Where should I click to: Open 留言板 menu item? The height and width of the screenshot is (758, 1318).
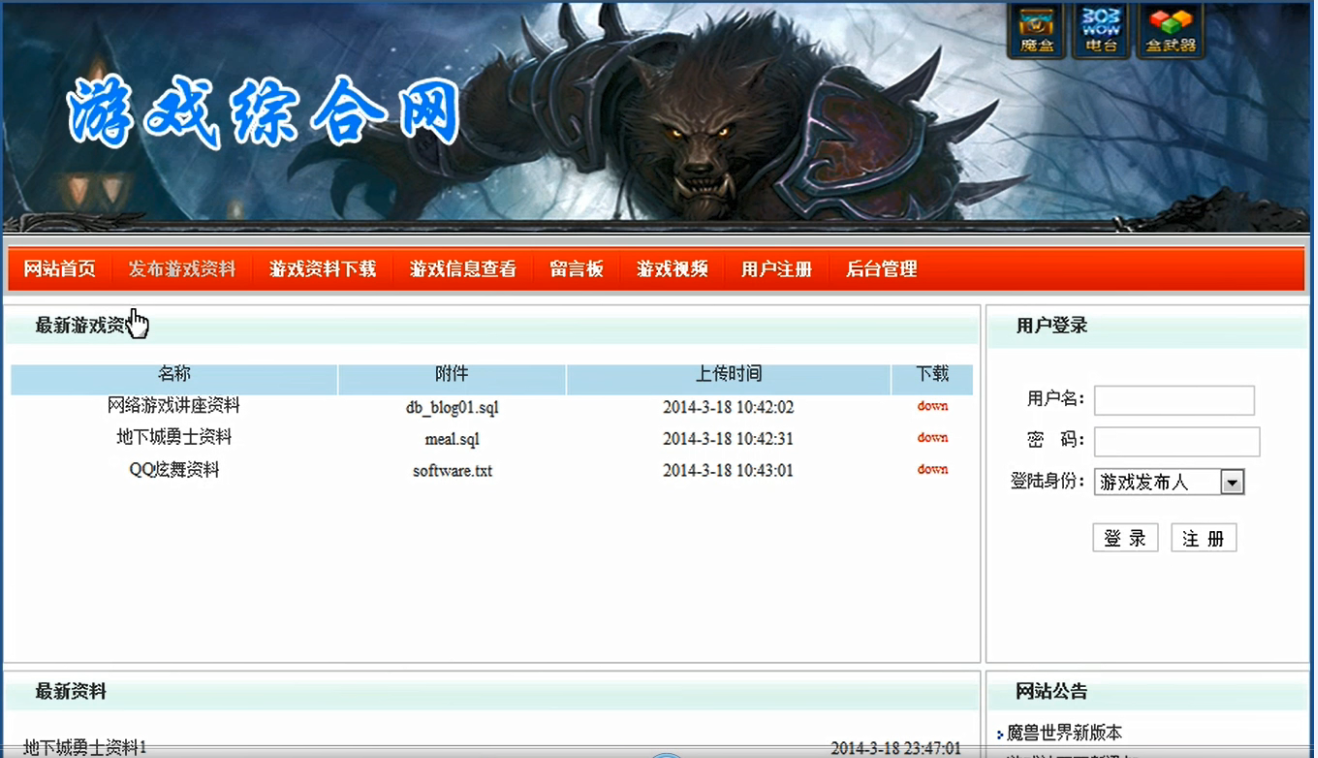point(577,269)
